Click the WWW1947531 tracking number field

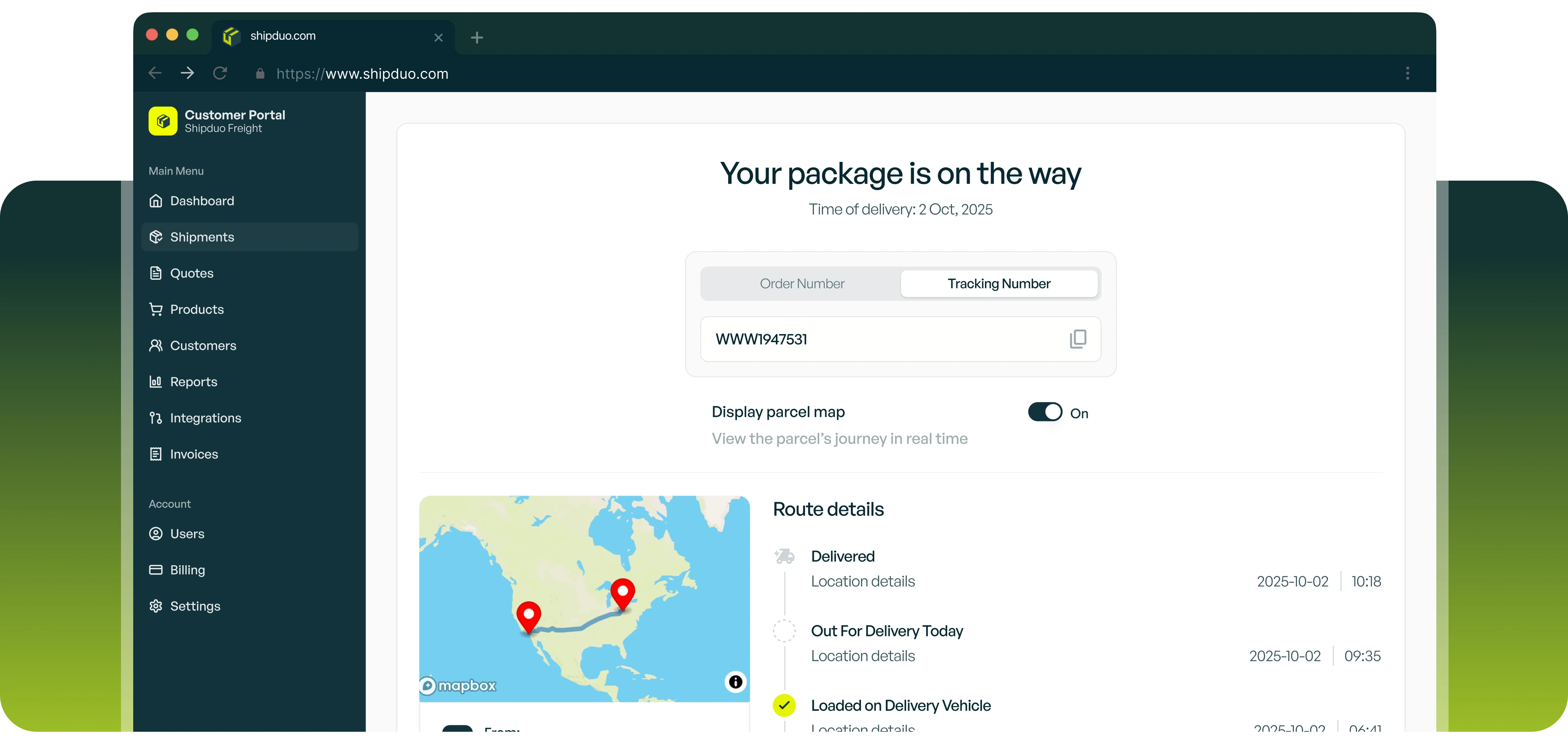click(x=900, y=339)
